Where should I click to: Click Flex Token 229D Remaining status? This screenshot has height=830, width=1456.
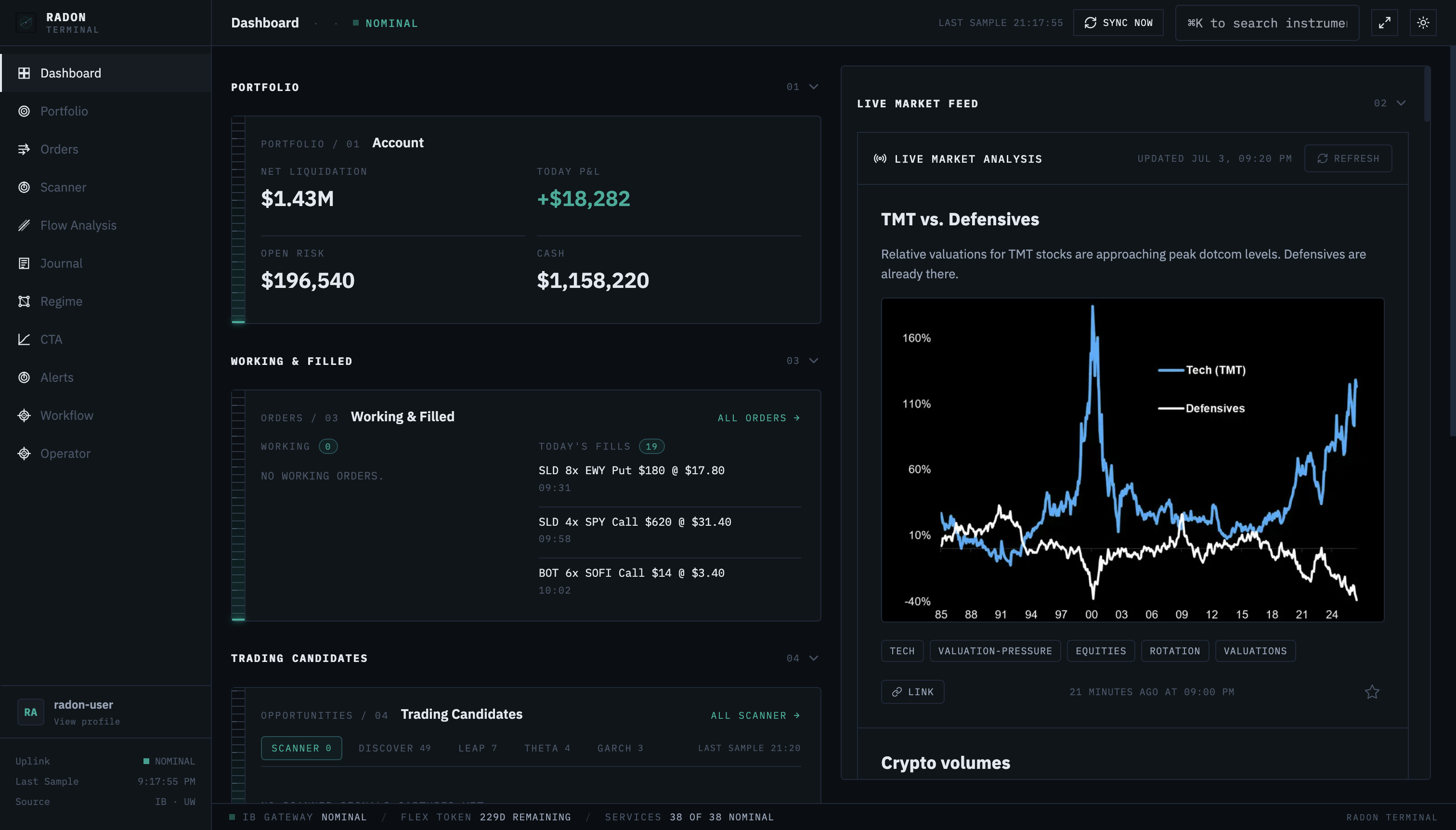pyautogui.click(x=486, y=817)
